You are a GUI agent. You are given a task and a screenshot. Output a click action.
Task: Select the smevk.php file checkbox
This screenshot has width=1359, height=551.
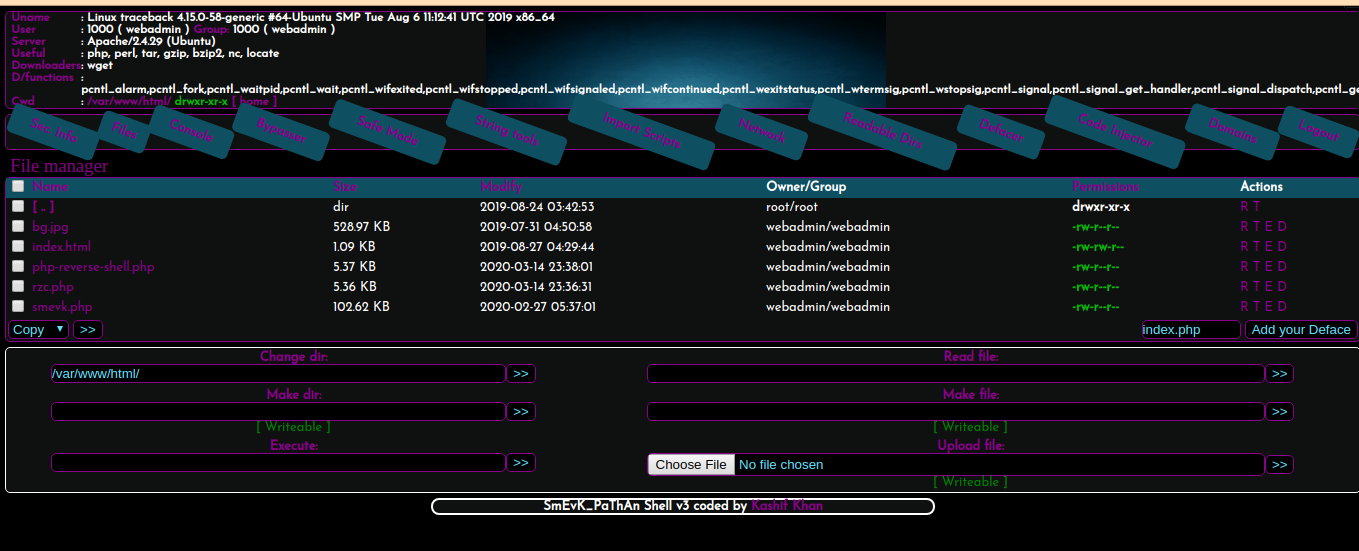[18, 307]
